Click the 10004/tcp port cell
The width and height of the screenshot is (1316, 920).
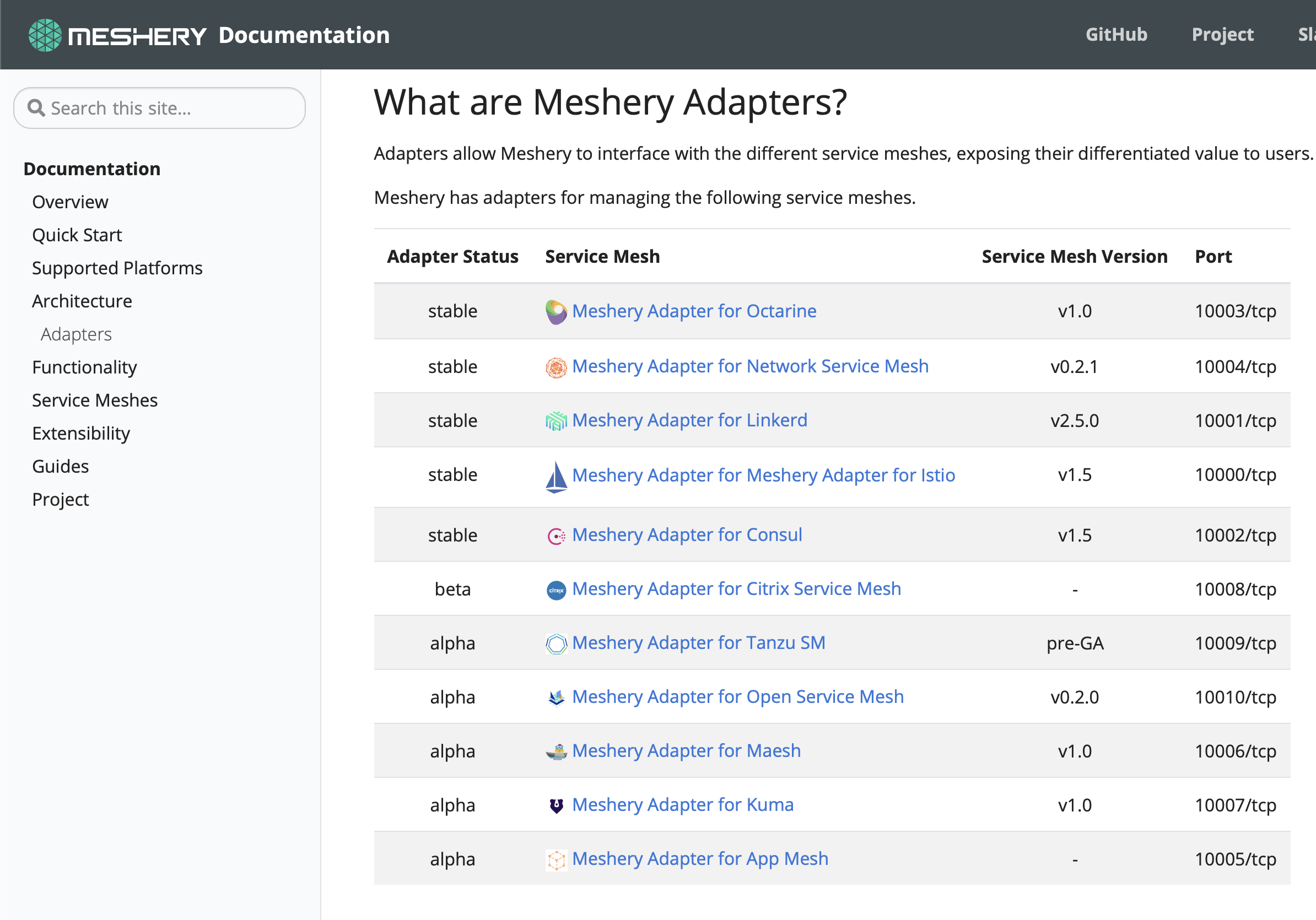click(1235, 367)
